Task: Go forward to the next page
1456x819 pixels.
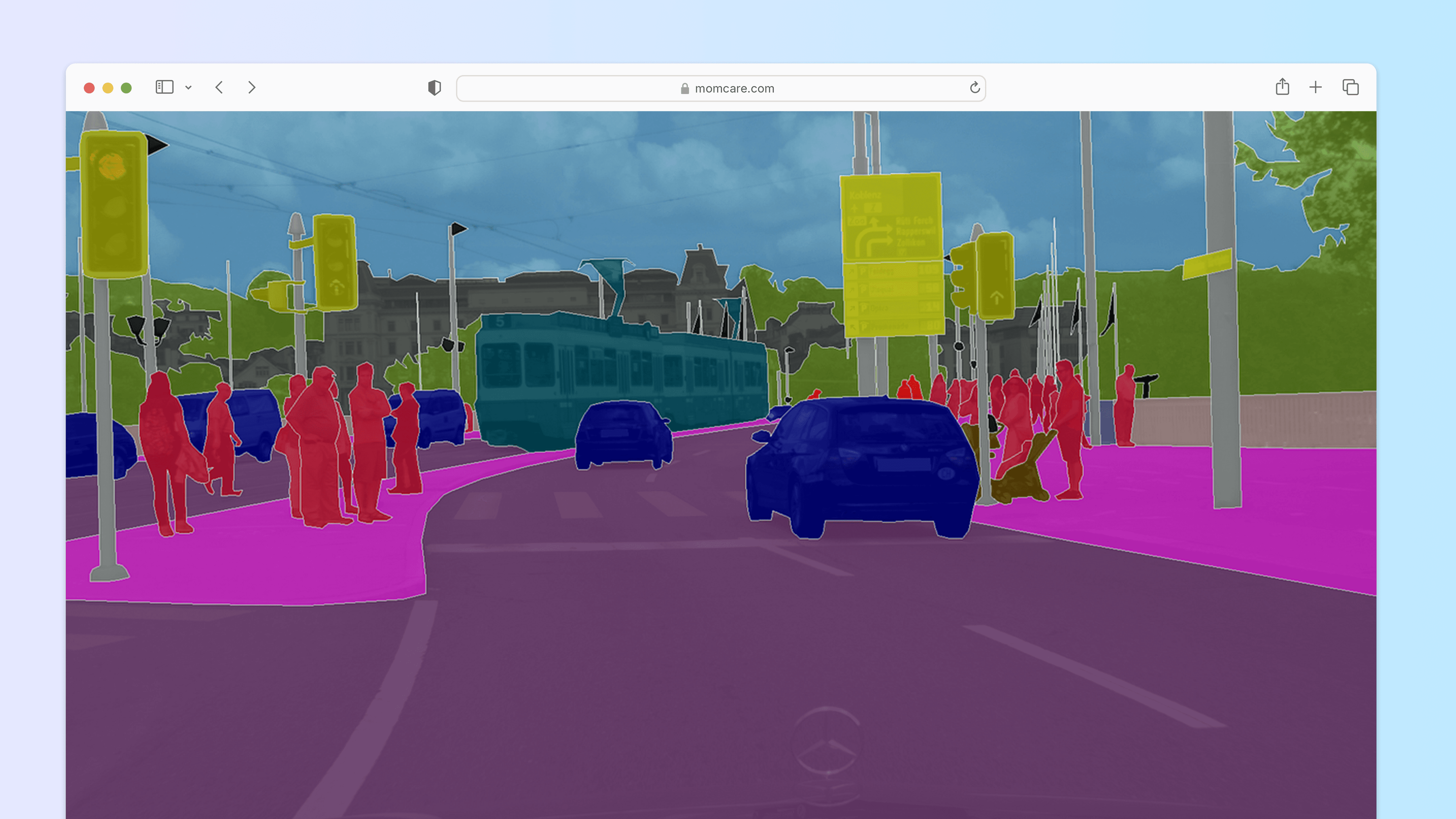Action: click(252, 88)
